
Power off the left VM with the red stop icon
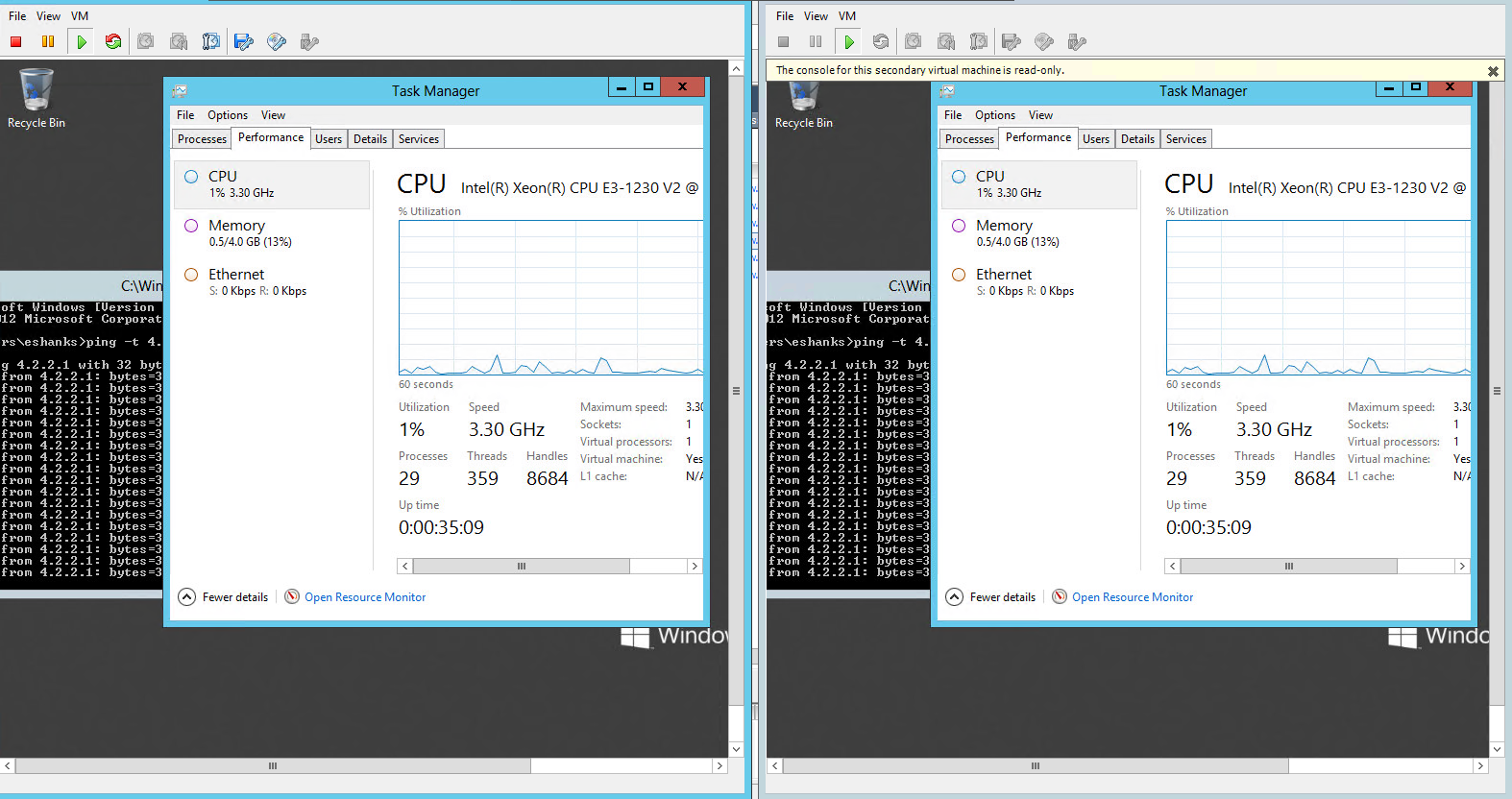point(16,41)
